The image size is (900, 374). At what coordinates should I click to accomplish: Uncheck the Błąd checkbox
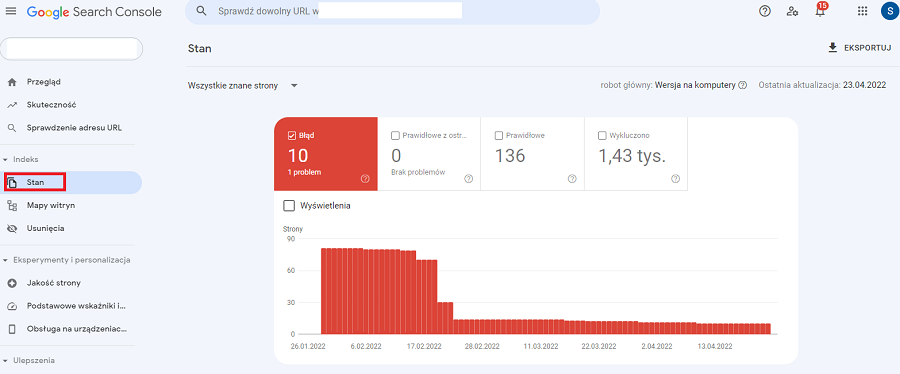point(291,136)
